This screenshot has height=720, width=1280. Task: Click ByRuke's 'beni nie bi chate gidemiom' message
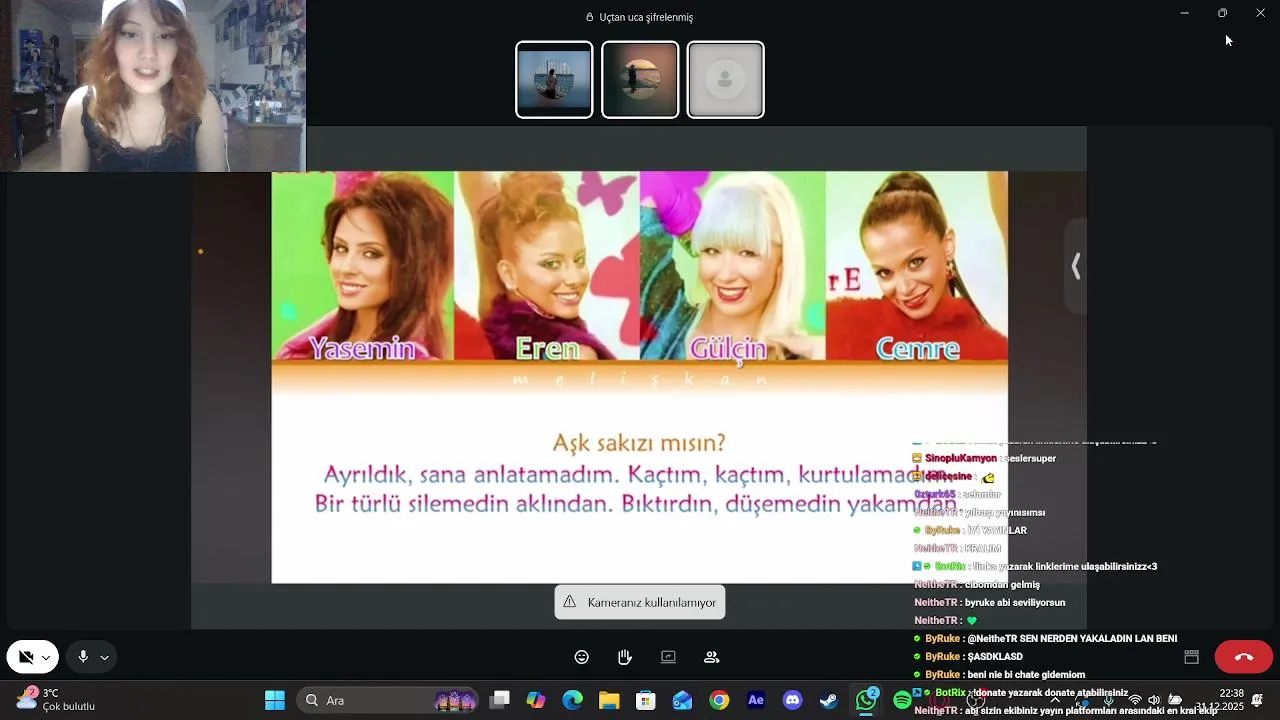point(999,675)
